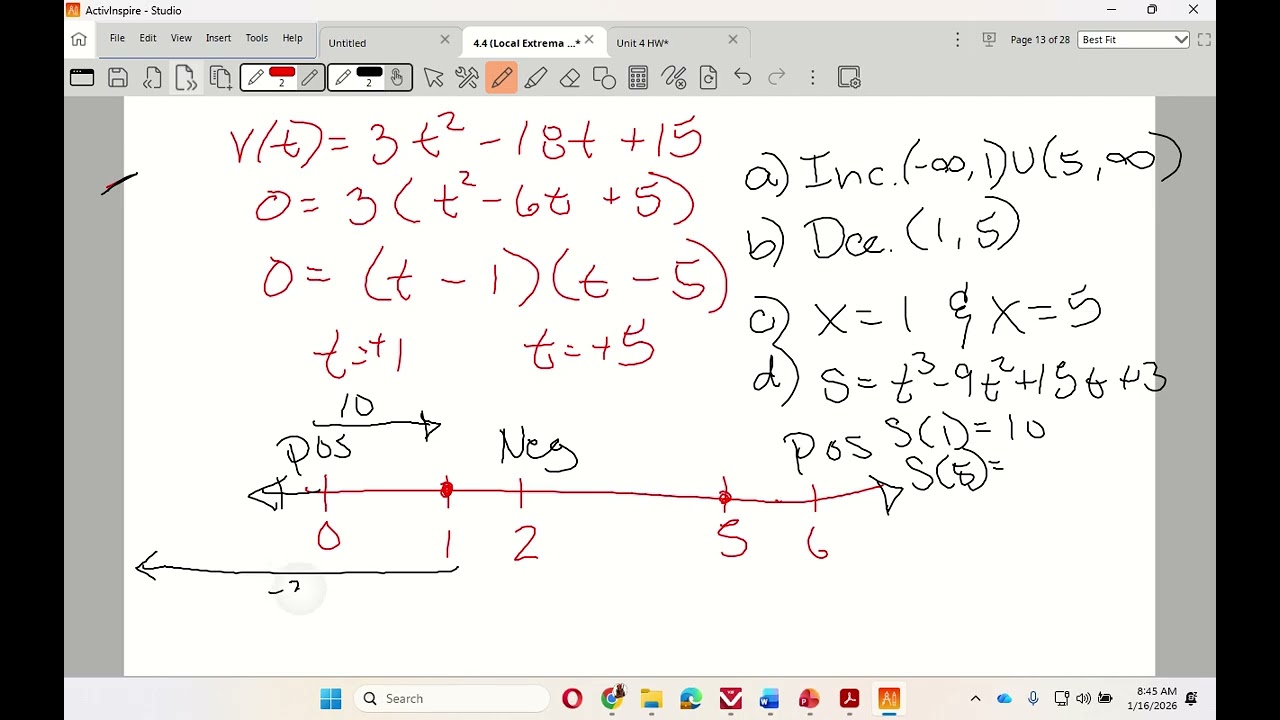Open the toolbar more options menu

tap(813, 78)
